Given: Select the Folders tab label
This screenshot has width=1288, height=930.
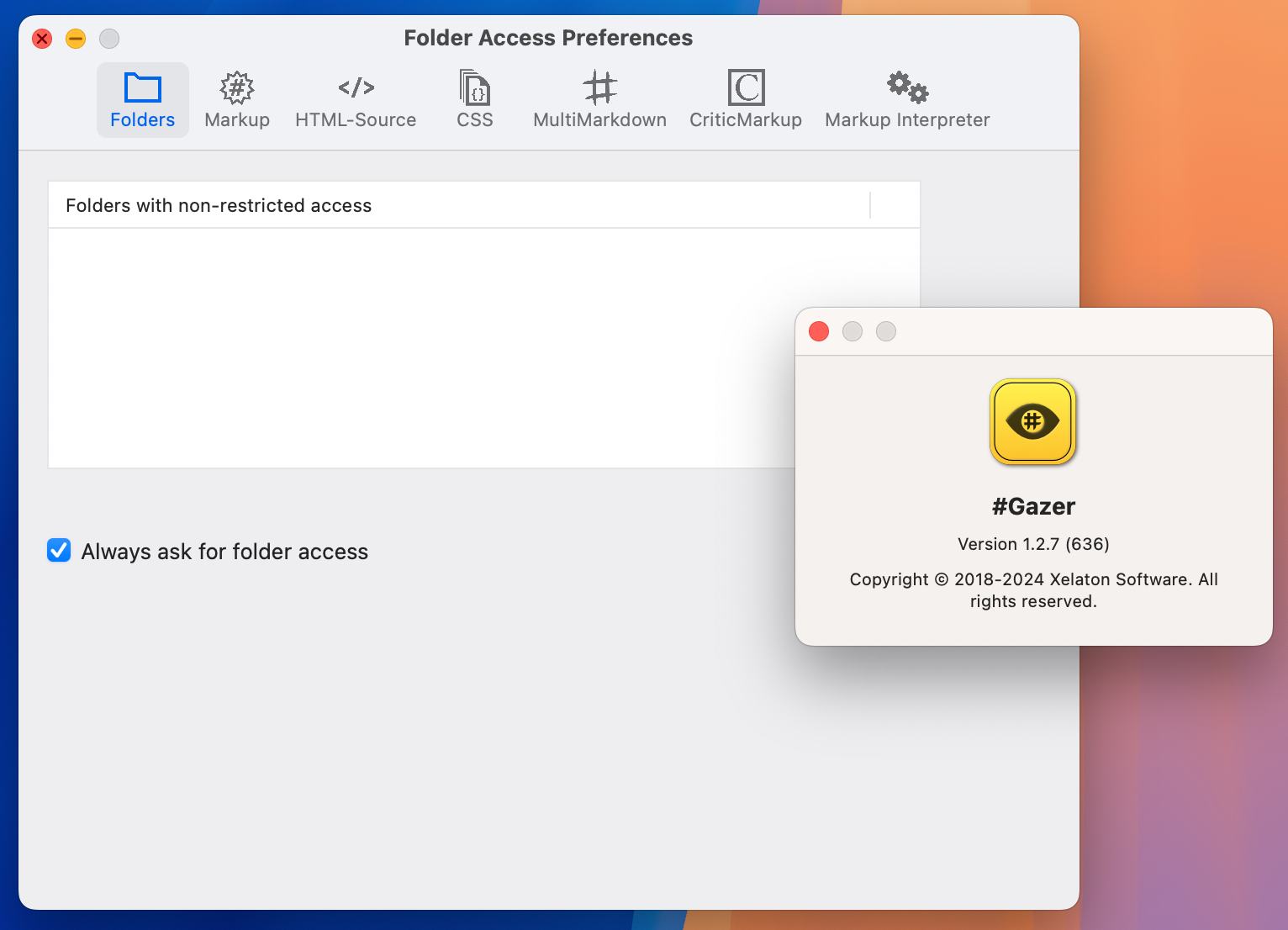Looking at the screenshot, I should pos(142,119).
